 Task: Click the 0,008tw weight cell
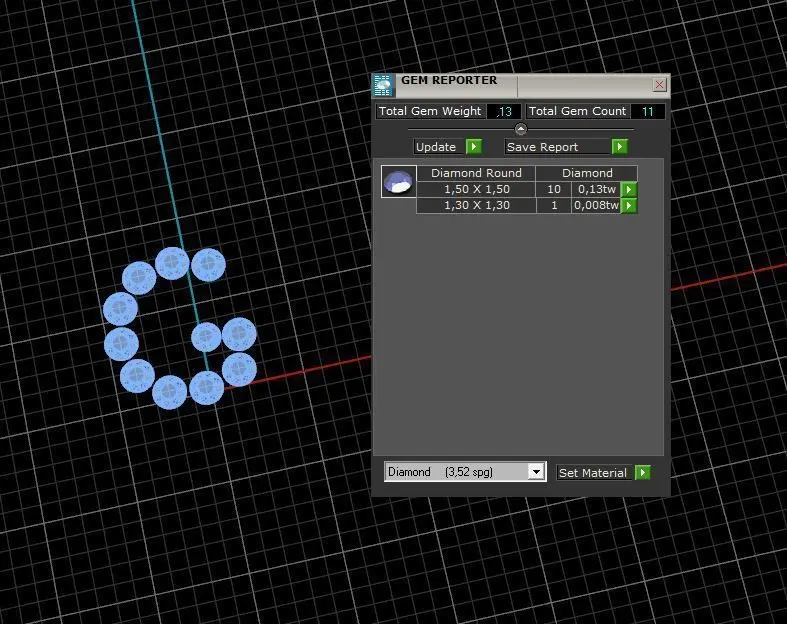[x=596, y=205]
